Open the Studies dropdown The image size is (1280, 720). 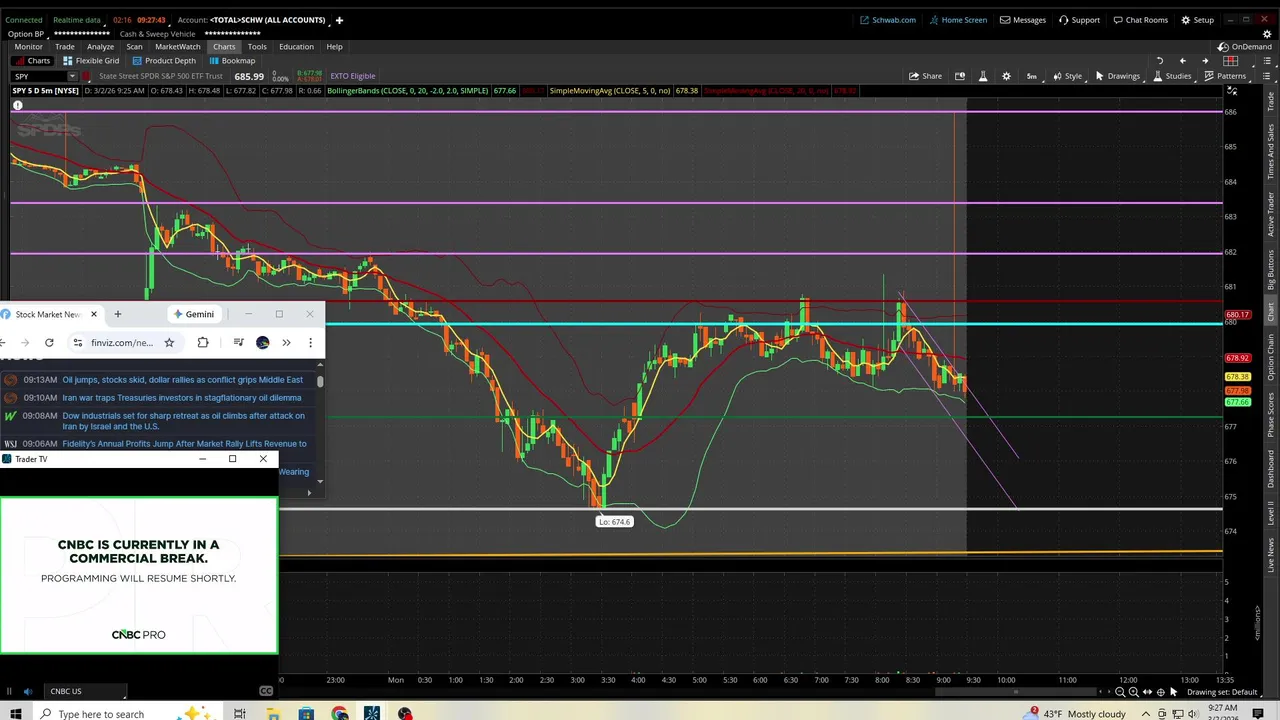tap(1172, 76)
